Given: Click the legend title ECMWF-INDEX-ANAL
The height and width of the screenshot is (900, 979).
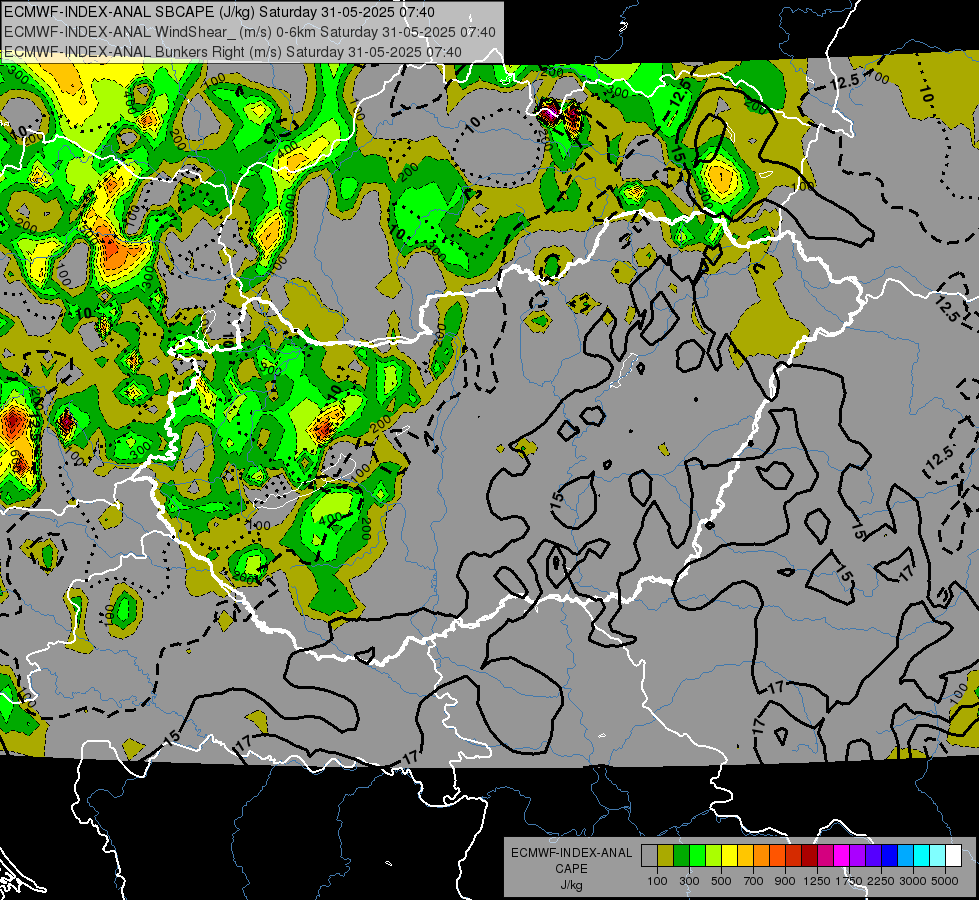Looking at the screenshot, I should [572, 853].
